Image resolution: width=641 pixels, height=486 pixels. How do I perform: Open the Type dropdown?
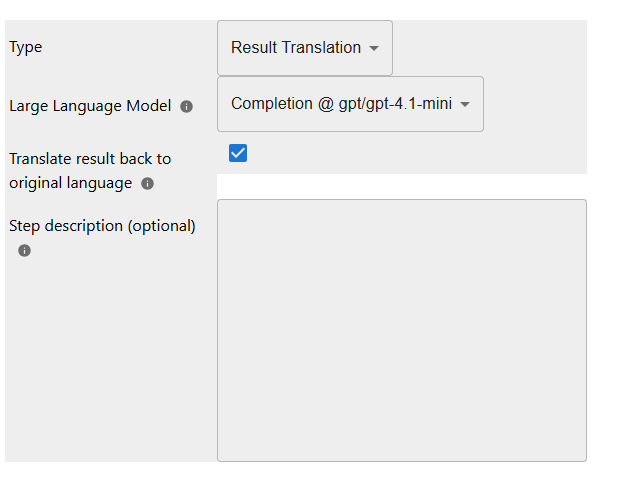click(304, 48)
